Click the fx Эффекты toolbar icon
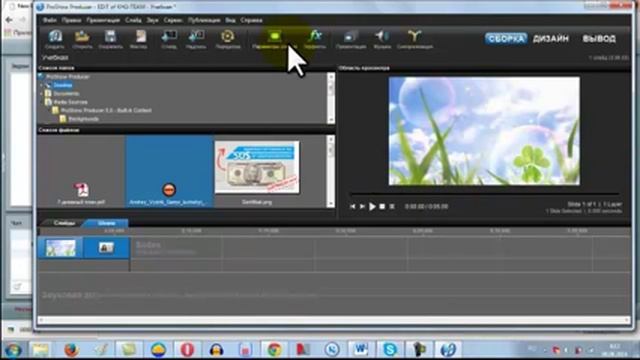Image resolution: width=640 pixels, height=360 pixels. 315,39
